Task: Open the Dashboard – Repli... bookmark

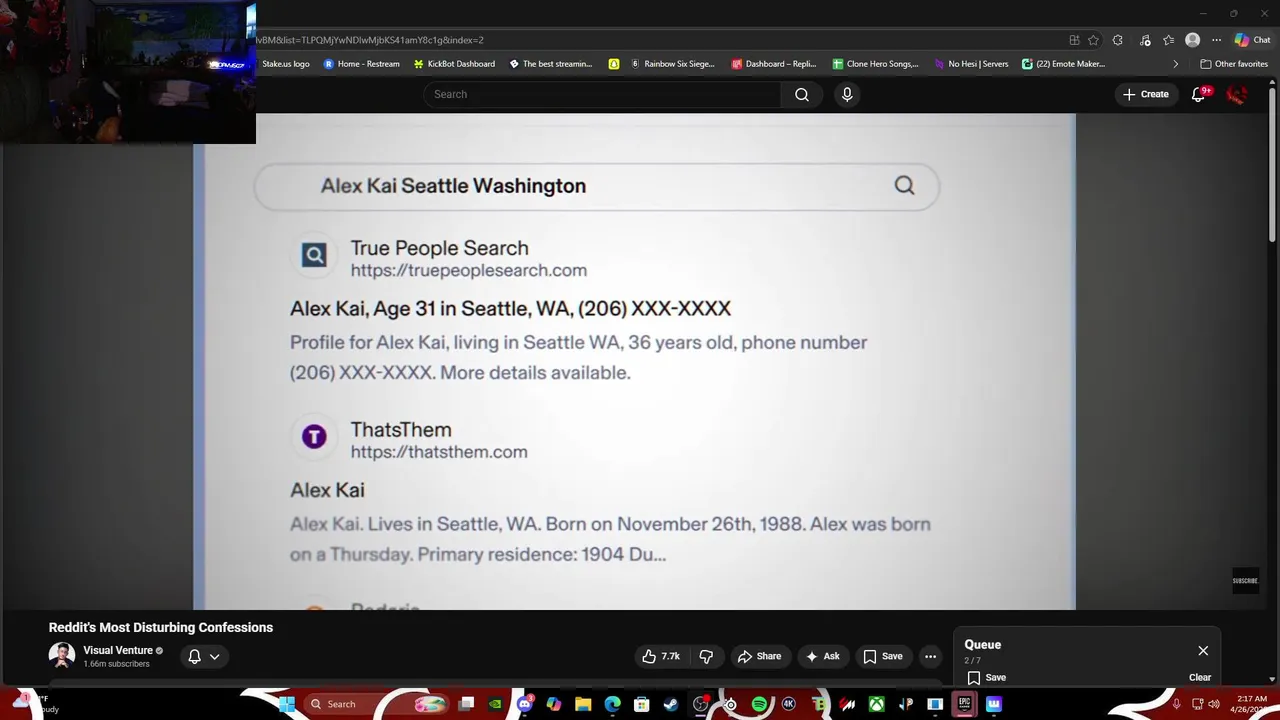Action: [774, 64]
